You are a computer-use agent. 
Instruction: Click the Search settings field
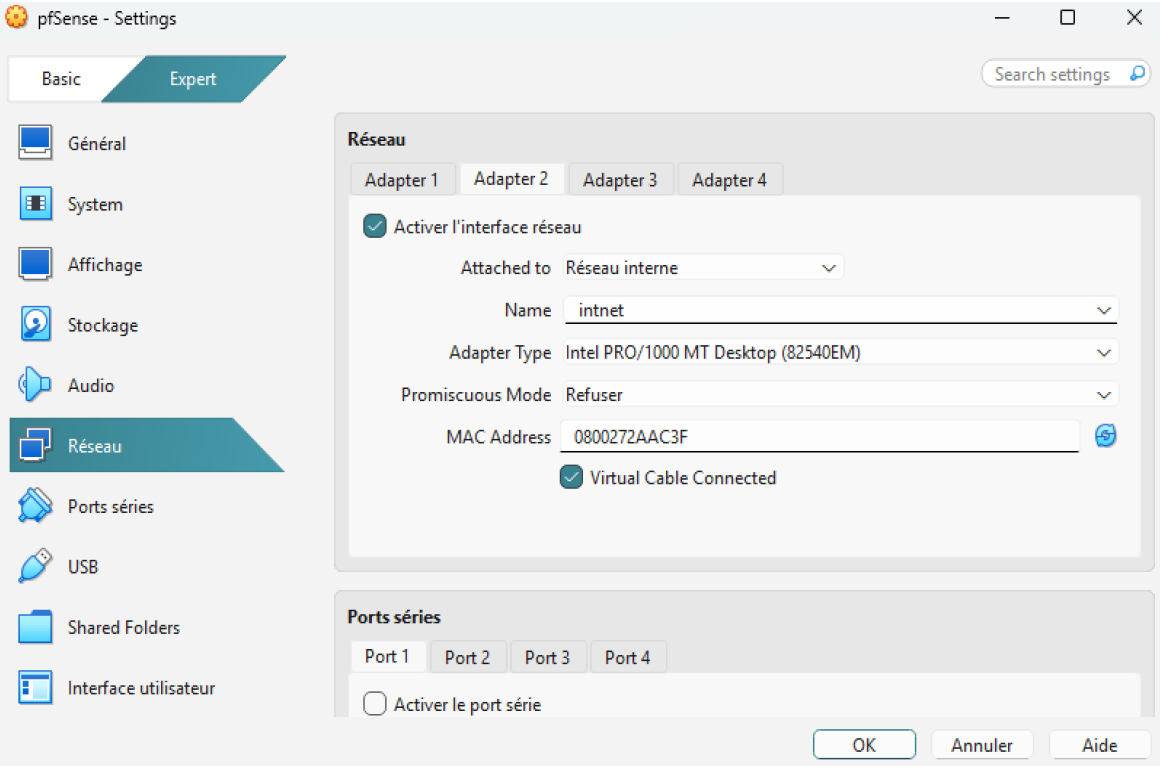tap(1065, 74)
